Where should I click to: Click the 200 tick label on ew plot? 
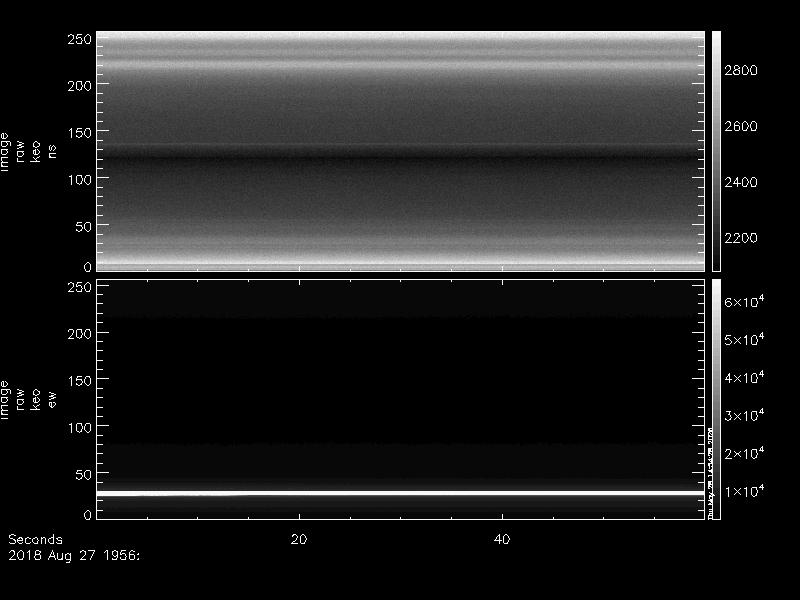[80, 334]
